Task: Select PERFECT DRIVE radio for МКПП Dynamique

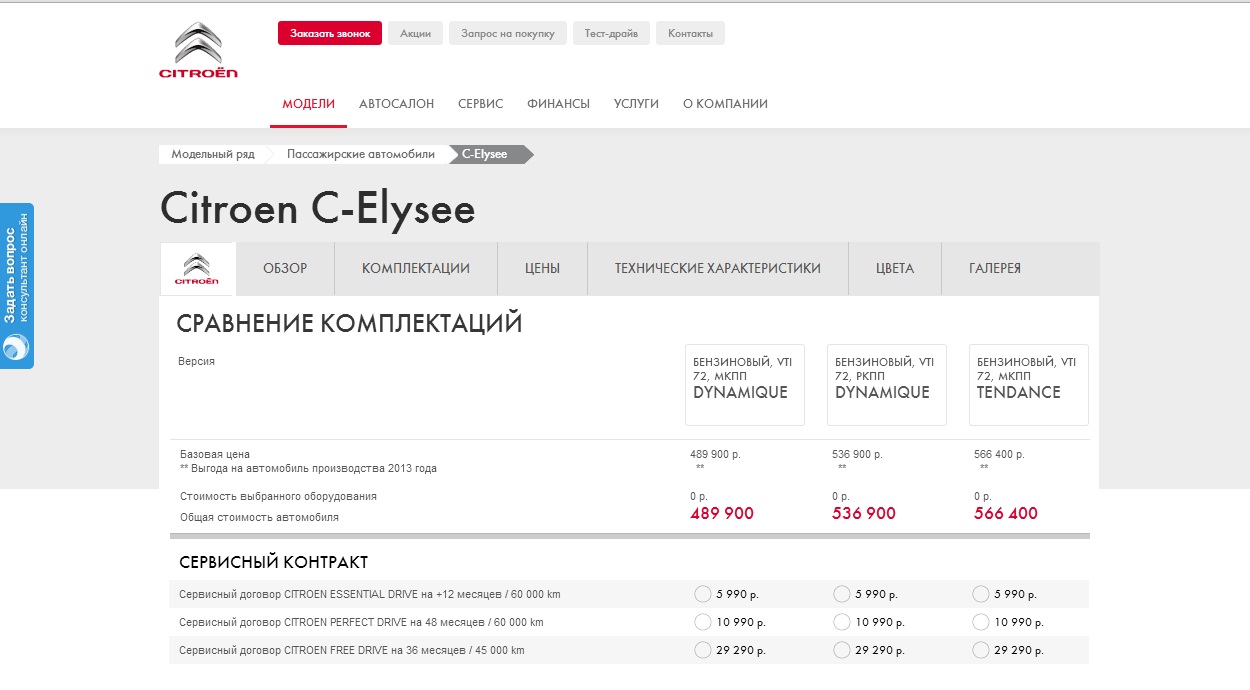Action: click(702, 623)
